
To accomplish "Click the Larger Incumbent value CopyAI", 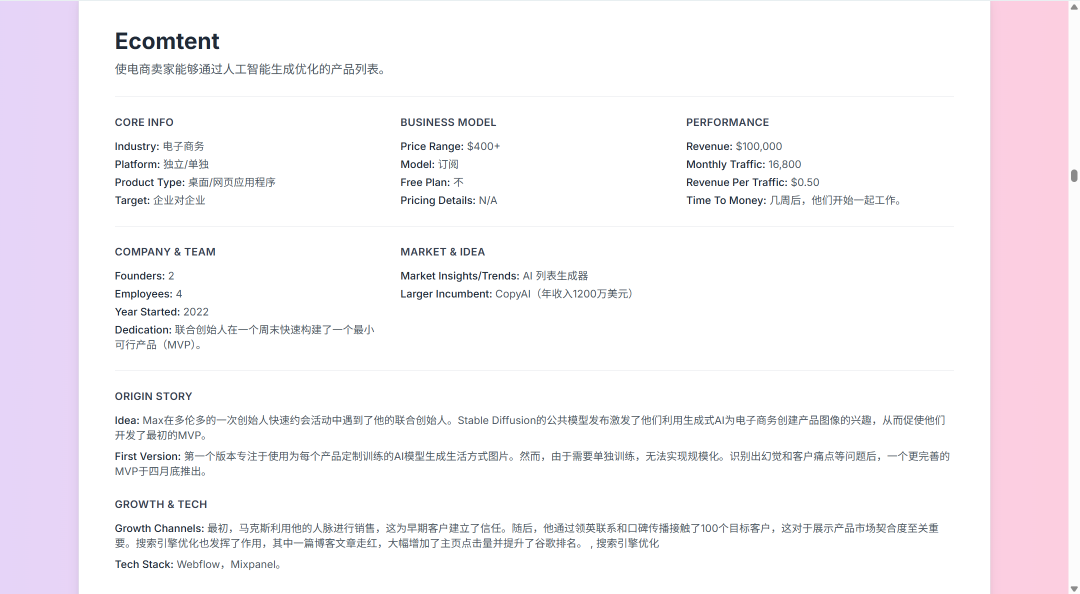I will coord(513,294).
